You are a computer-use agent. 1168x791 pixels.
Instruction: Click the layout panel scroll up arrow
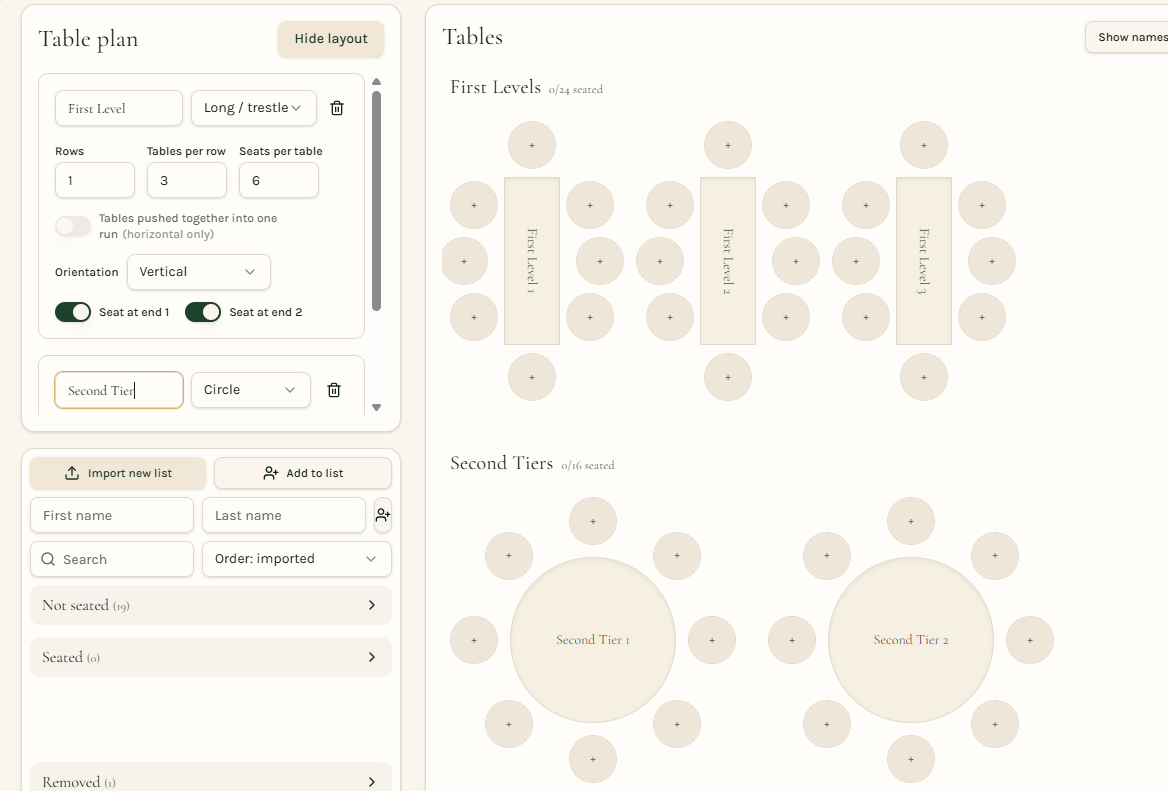pos(376,81)
